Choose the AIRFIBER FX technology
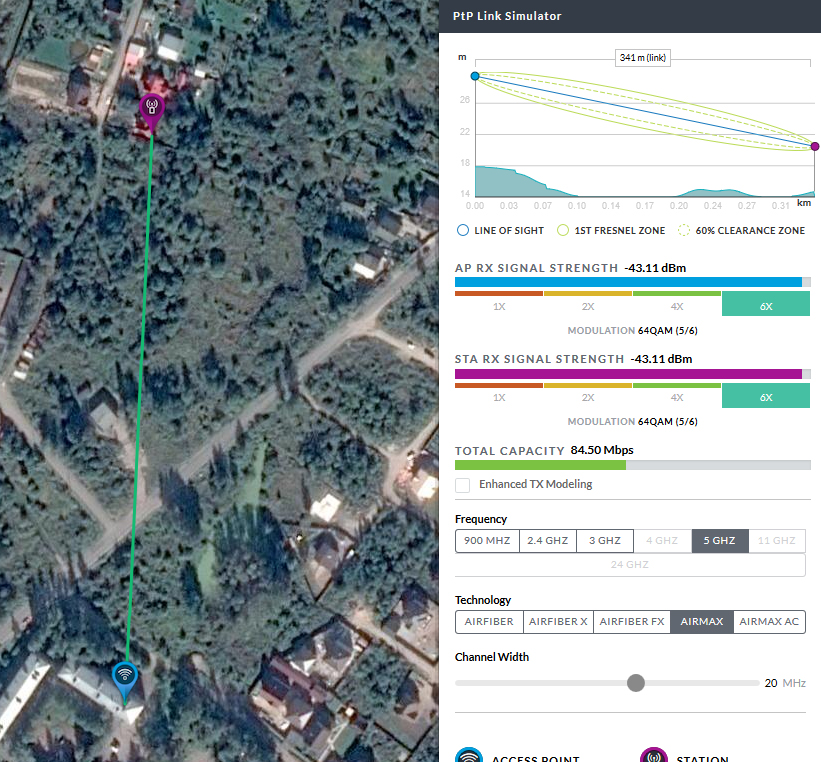Screen dimensions: 821x762 pyautogui.click(x=632, y=622)
